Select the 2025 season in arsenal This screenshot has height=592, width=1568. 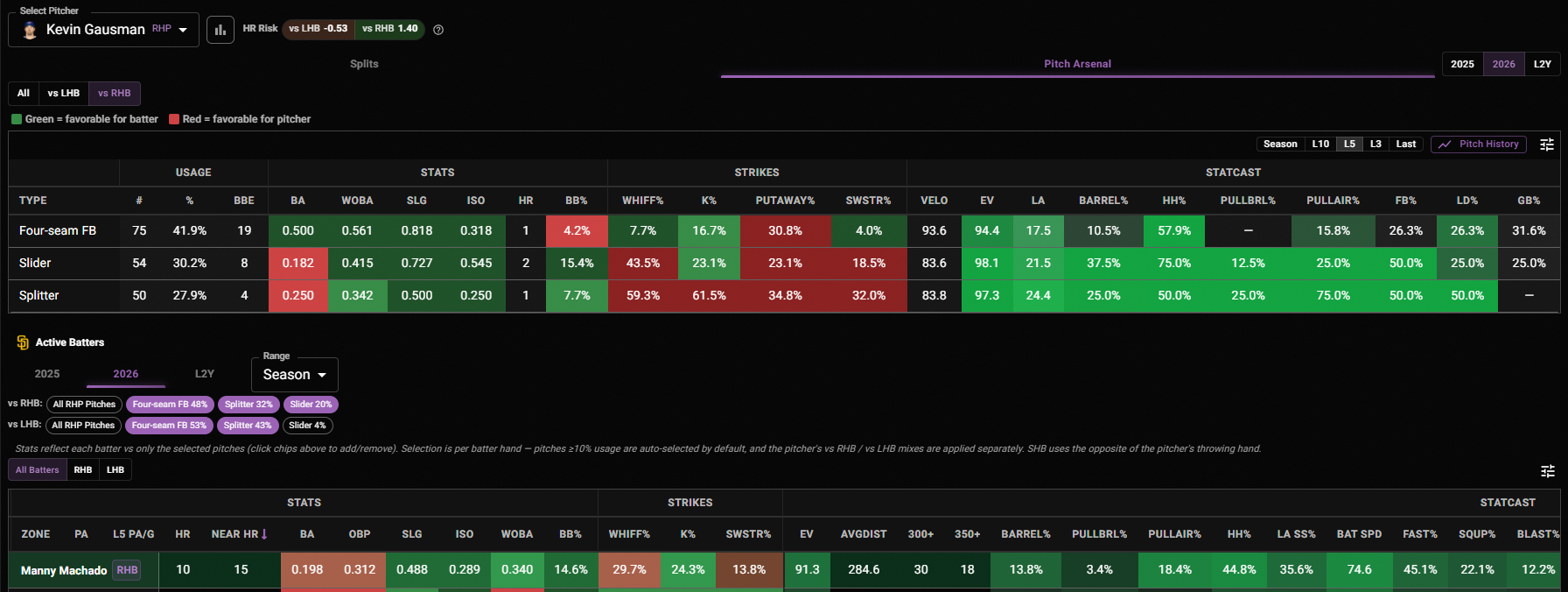(x=1462, y=64)
